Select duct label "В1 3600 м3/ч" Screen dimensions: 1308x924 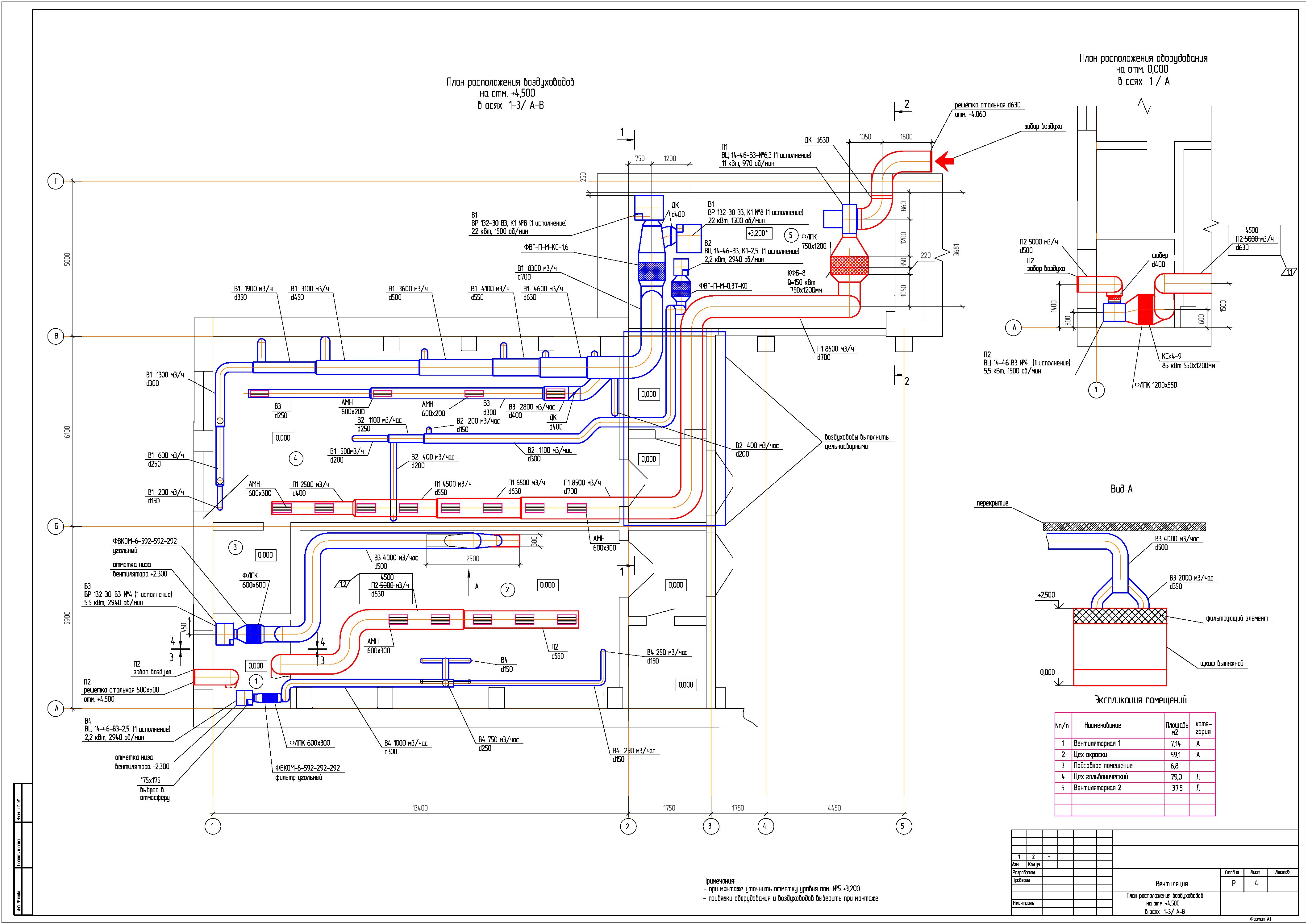point(408,289)
